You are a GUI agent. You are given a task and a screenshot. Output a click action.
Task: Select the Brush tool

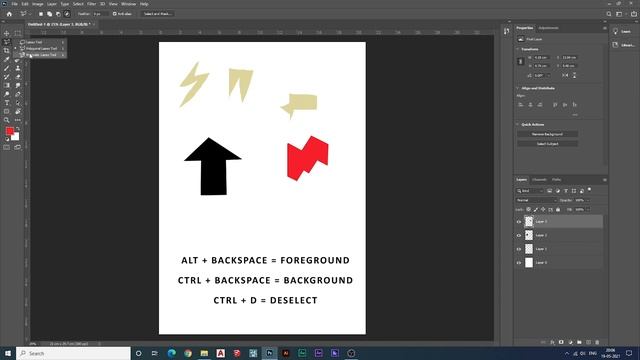coord(7,68)
